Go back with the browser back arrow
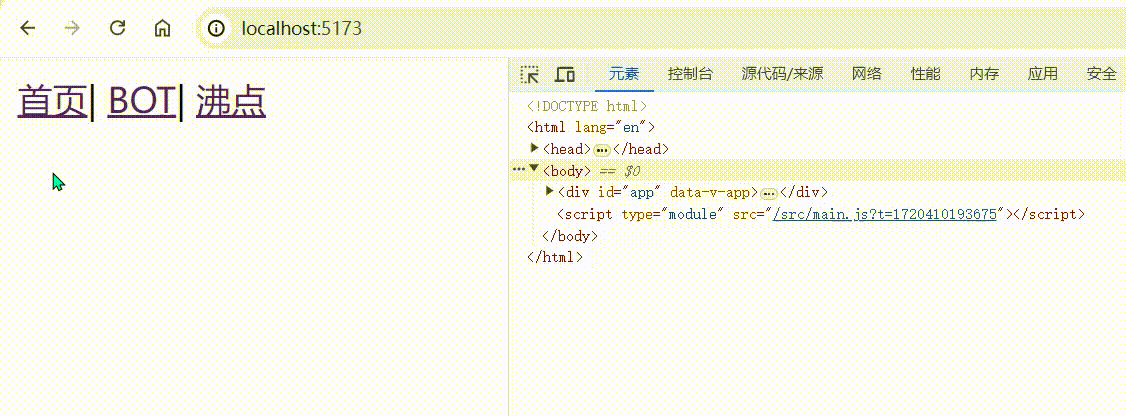The width and height of the screenshot is (1126, 416). (27, 28)
